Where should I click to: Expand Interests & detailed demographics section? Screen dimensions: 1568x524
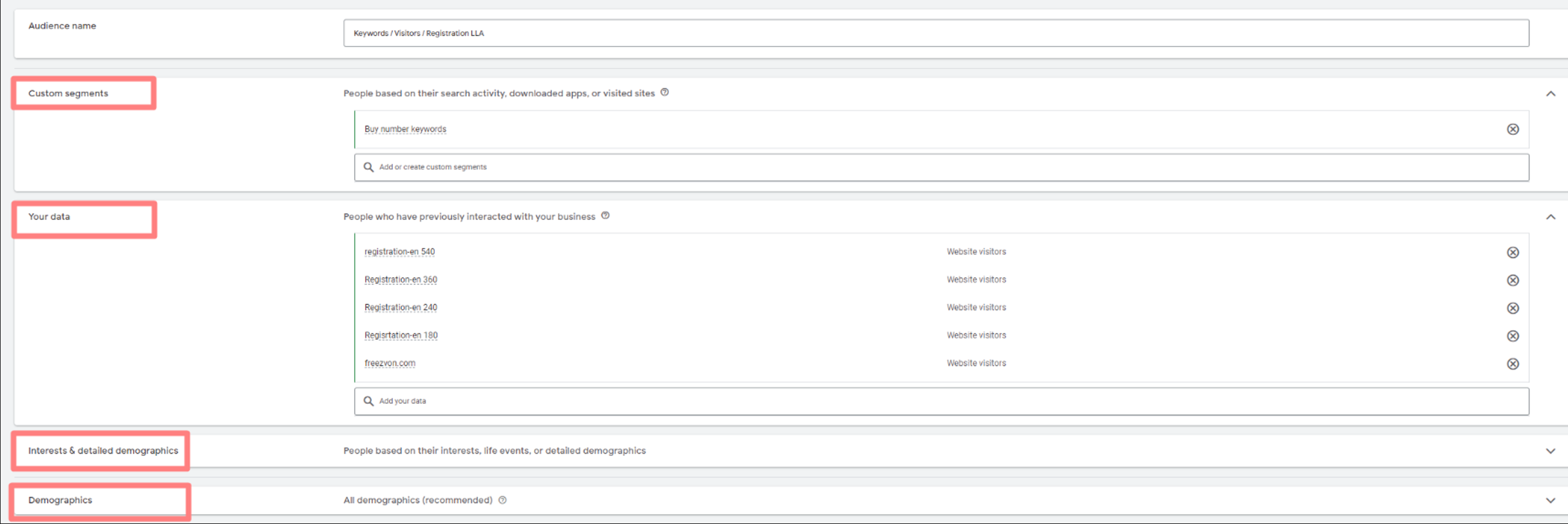1550,451
